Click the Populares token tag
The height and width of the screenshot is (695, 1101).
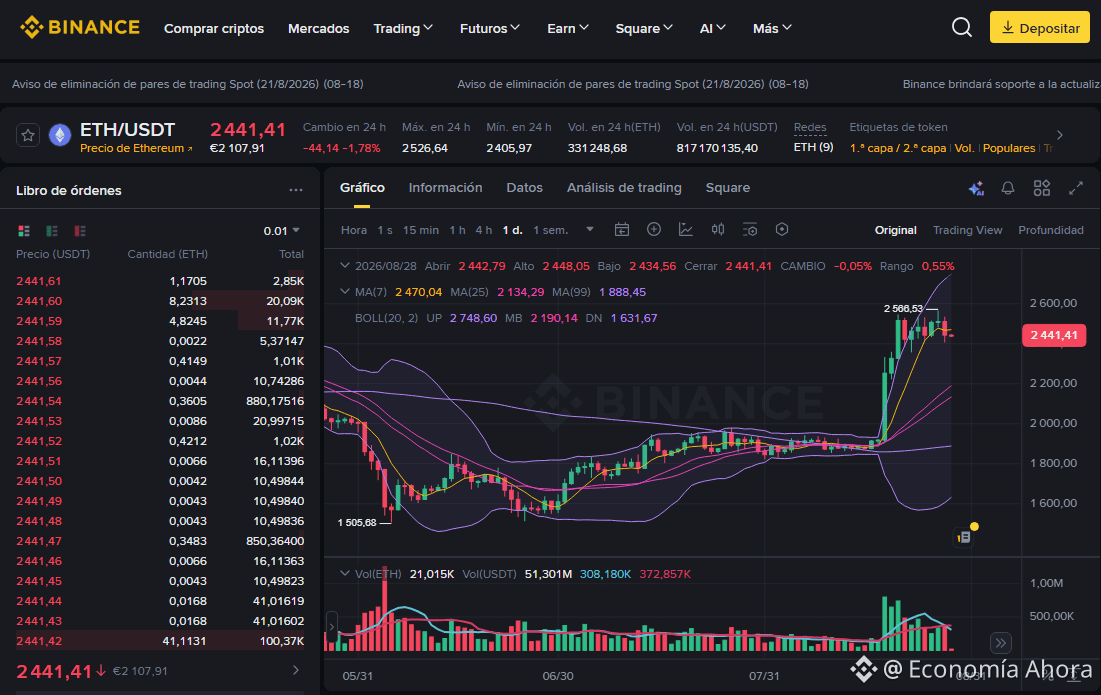coord(1009,148)
